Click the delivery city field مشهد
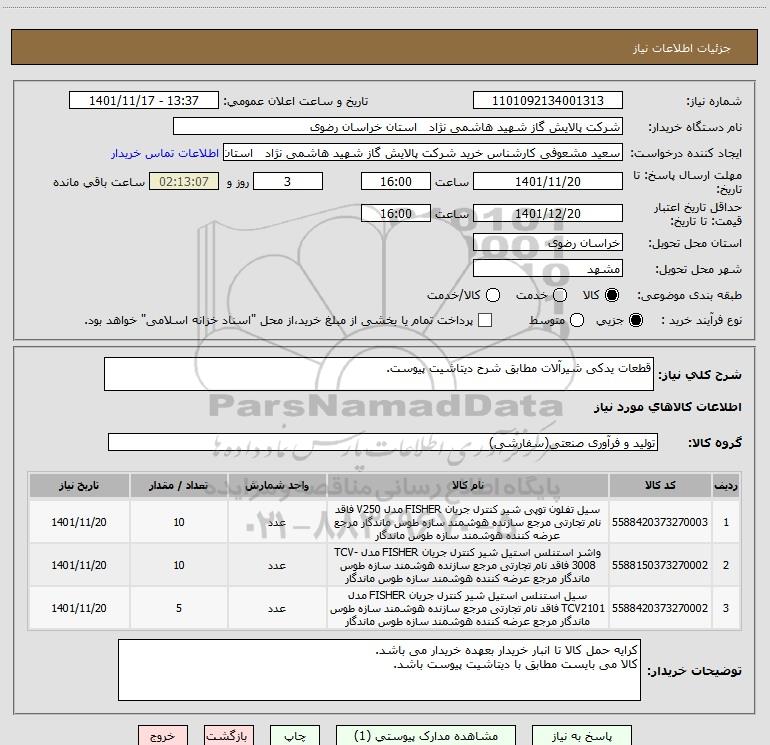 [548, 269]
